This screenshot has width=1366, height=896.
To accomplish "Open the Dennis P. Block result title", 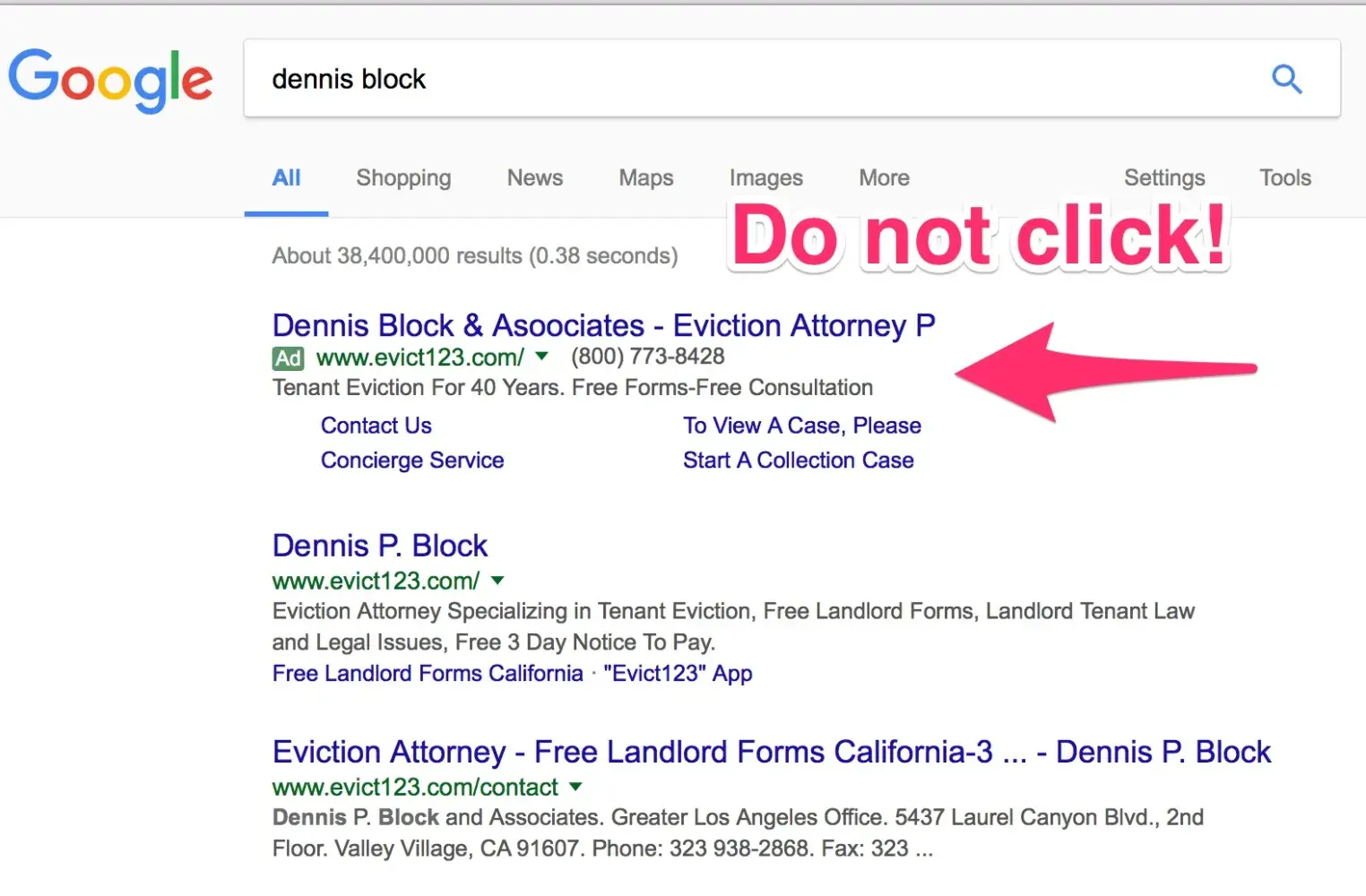I will 380,546.
